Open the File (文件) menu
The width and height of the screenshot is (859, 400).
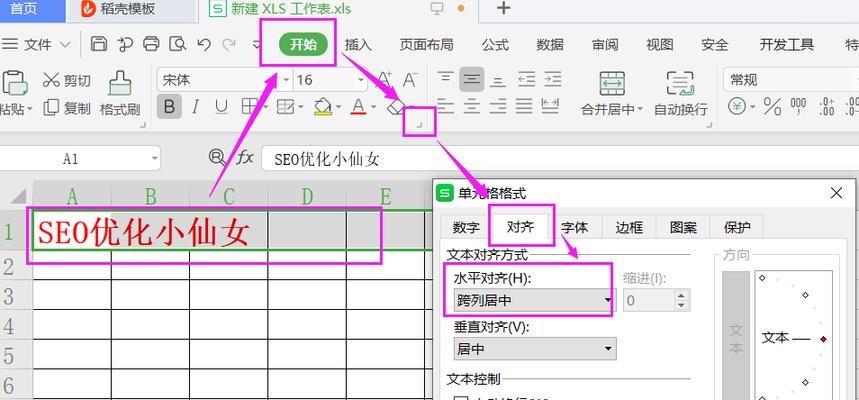[x=37, y=44]
